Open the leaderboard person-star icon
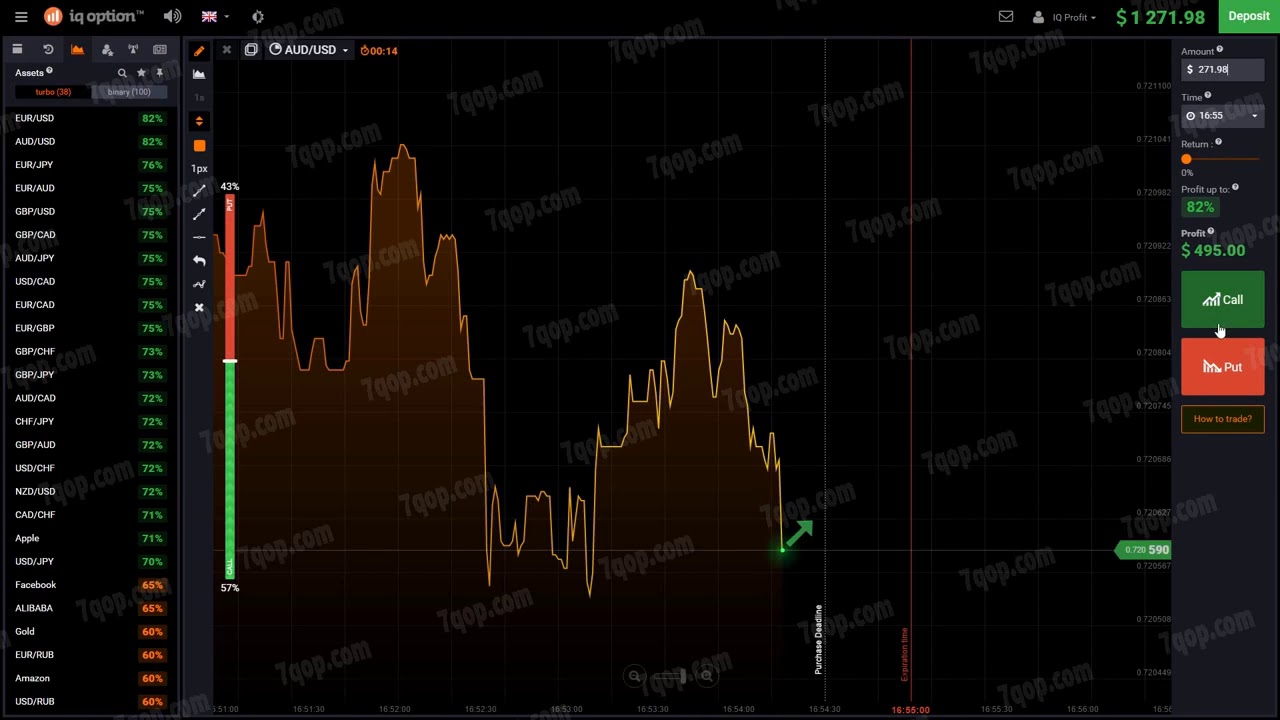 tap(107, 49)
